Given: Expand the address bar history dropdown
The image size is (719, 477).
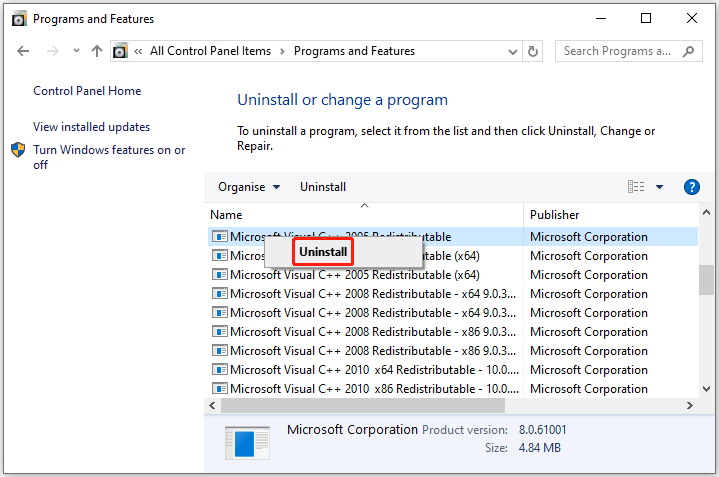Looking at the screenshot, I should (513, 51).
